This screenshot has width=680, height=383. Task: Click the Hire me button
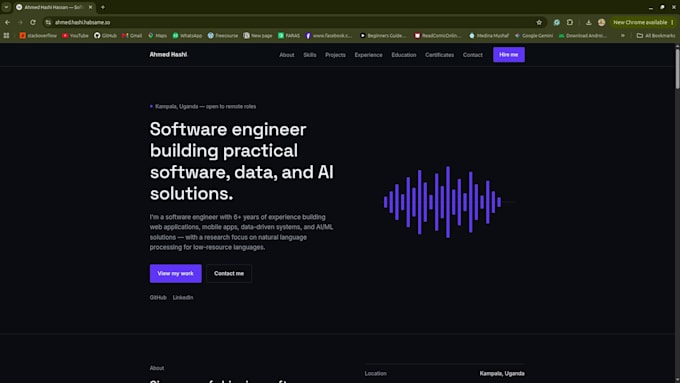point(509,55)
